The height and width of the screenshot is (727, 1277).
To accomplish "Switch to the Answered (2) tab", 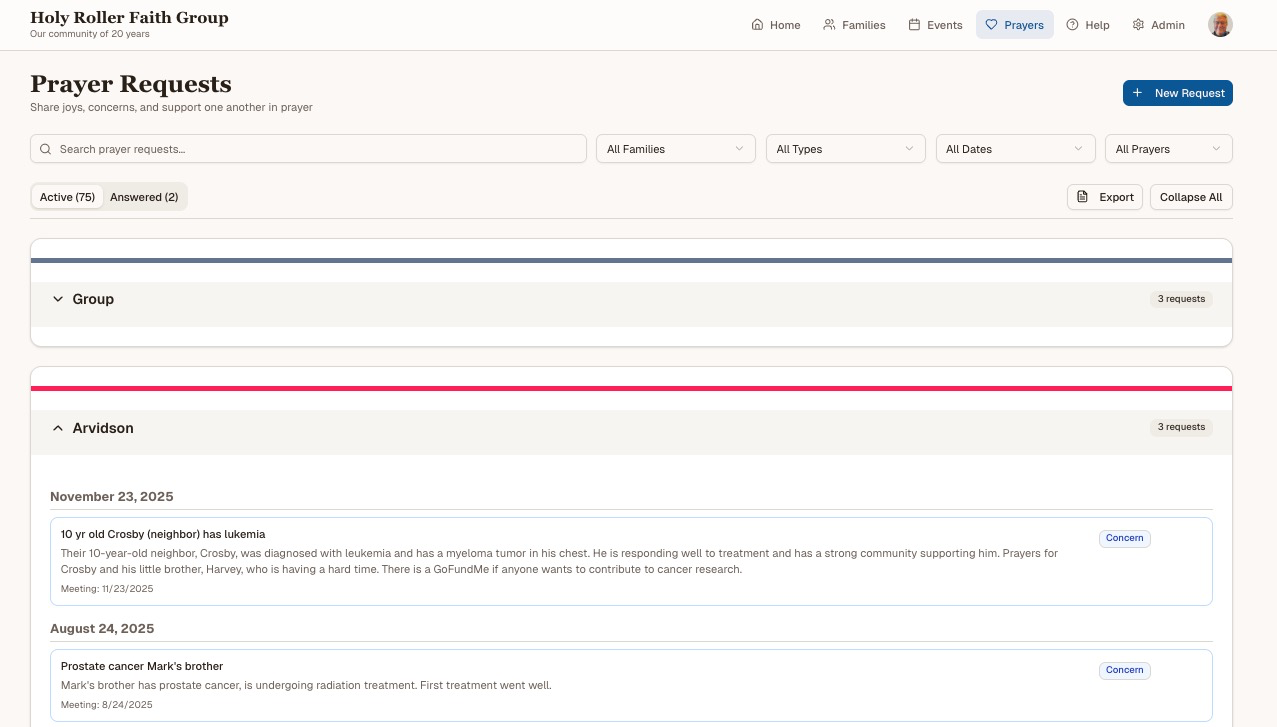I will point(144,197).
